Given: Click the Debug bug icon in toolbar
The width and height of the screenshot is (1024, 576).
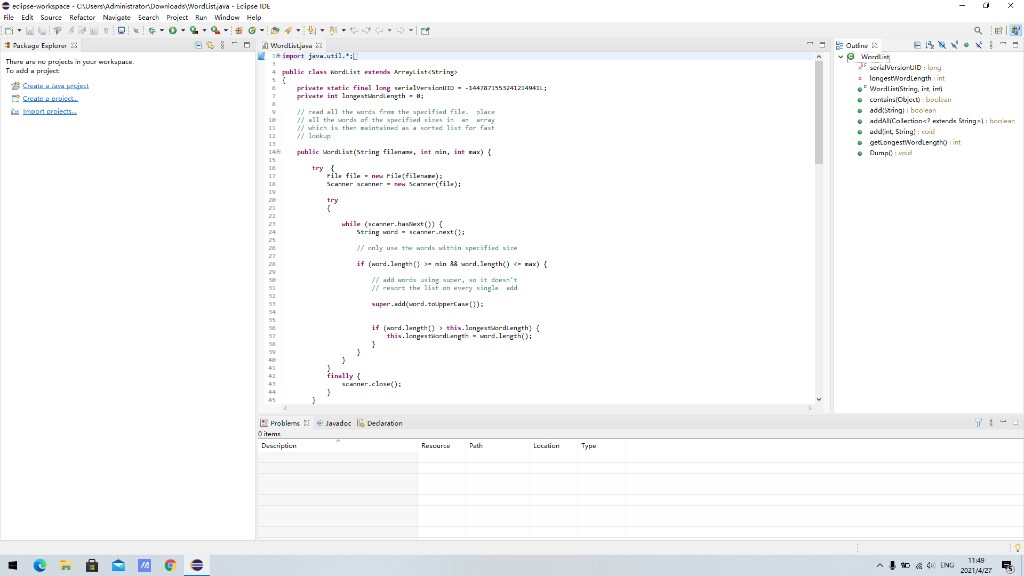Looking at the screenshot, I should [x=154, y=30].
